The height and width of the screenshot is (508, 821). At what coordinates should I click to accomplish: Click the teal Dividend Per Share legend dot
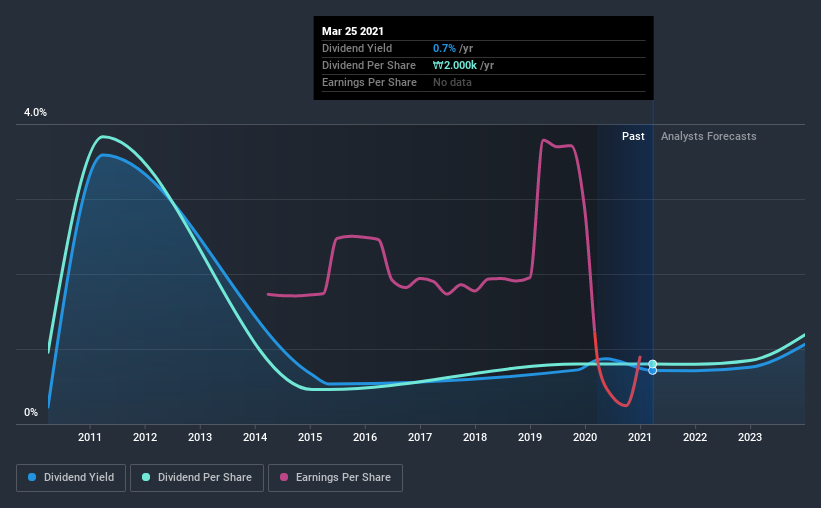(146, 477)
